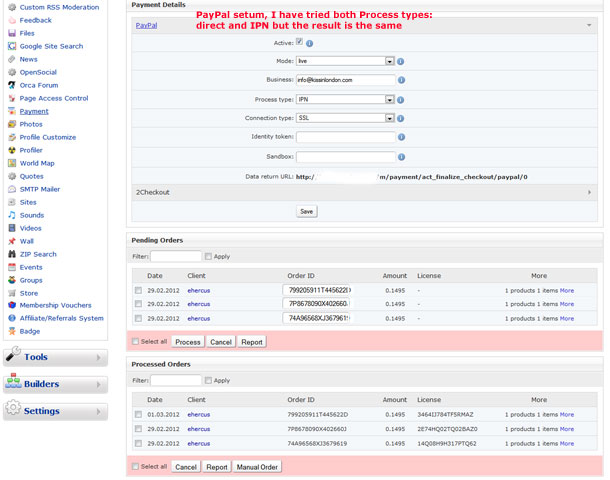The image size is (610, 480).
Task: Click the Manual Order button
Action: coord(257,467)
